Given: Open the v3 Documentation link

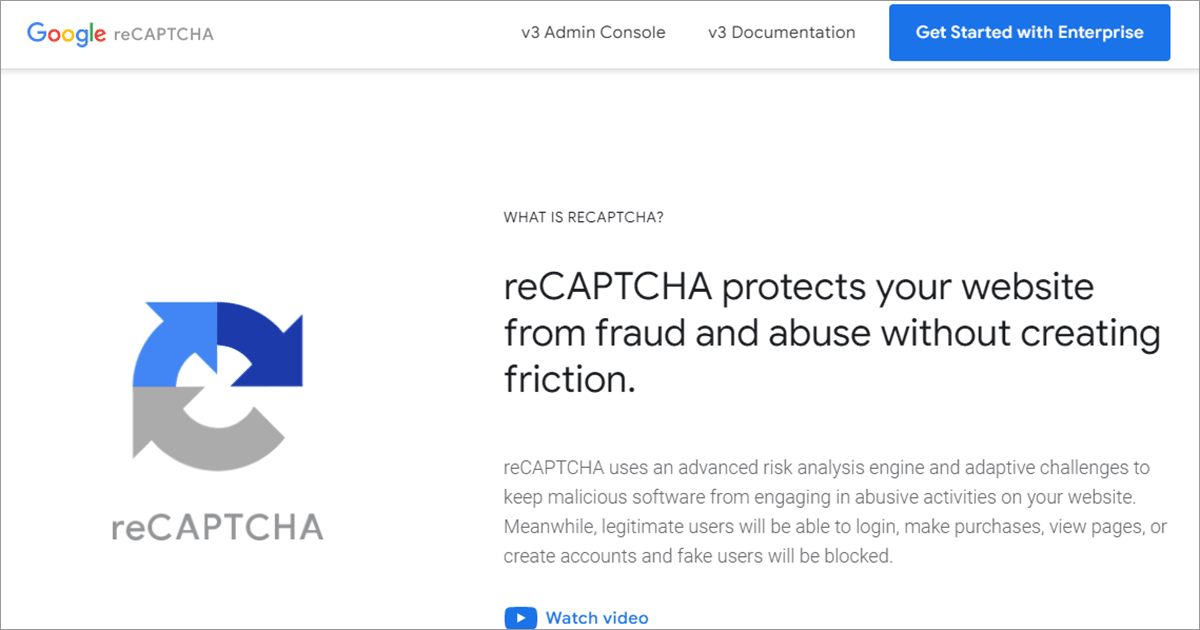Looking at the screenshot, I should 781,32.
